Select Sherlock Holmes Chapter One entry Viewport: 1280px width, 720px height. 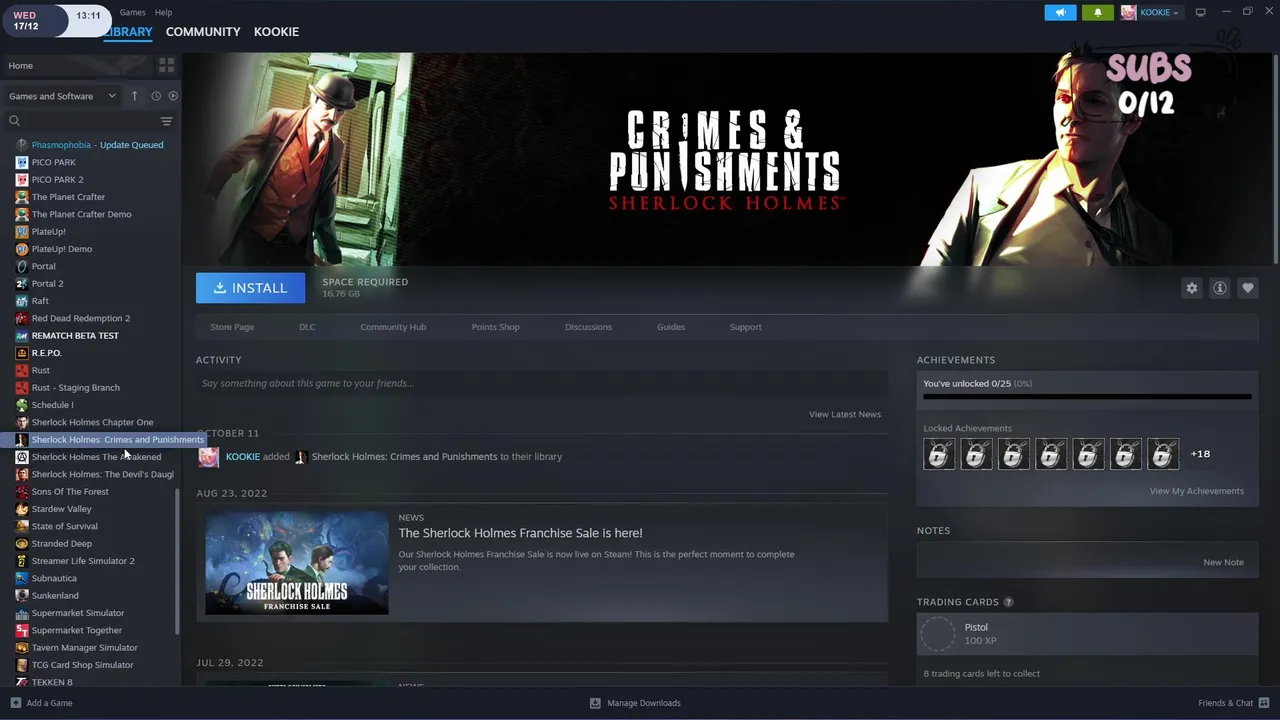(92, 422)
